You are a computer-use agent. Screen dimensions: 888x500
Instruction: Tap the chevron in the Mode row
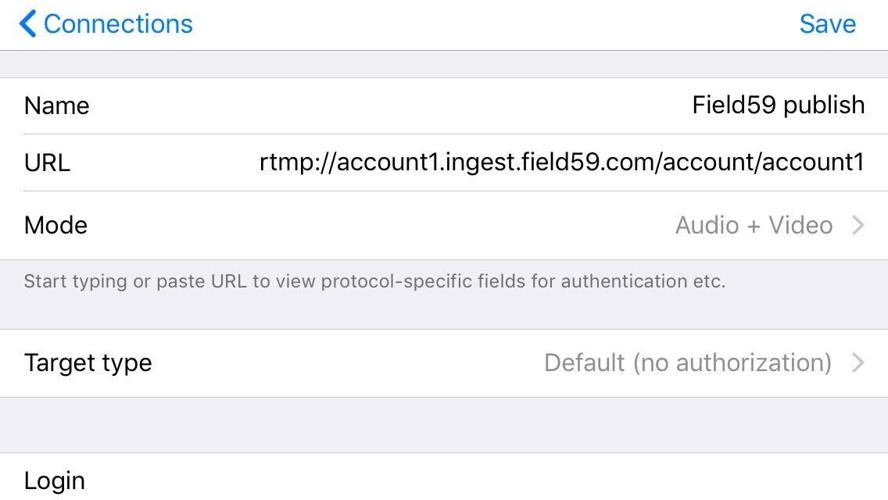(858, 225)
